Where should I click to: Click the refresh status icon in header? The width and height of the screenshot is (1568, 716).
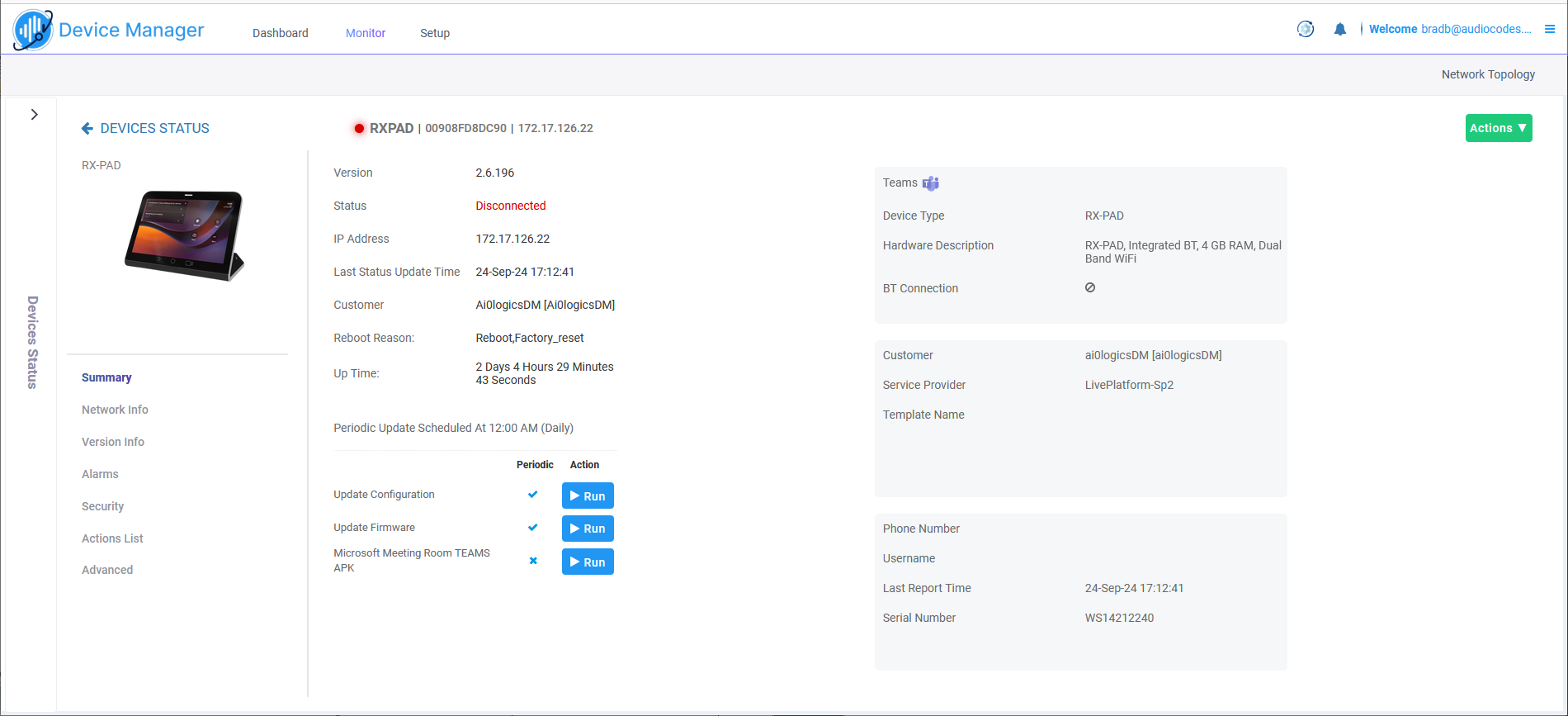coord(1306,29)
